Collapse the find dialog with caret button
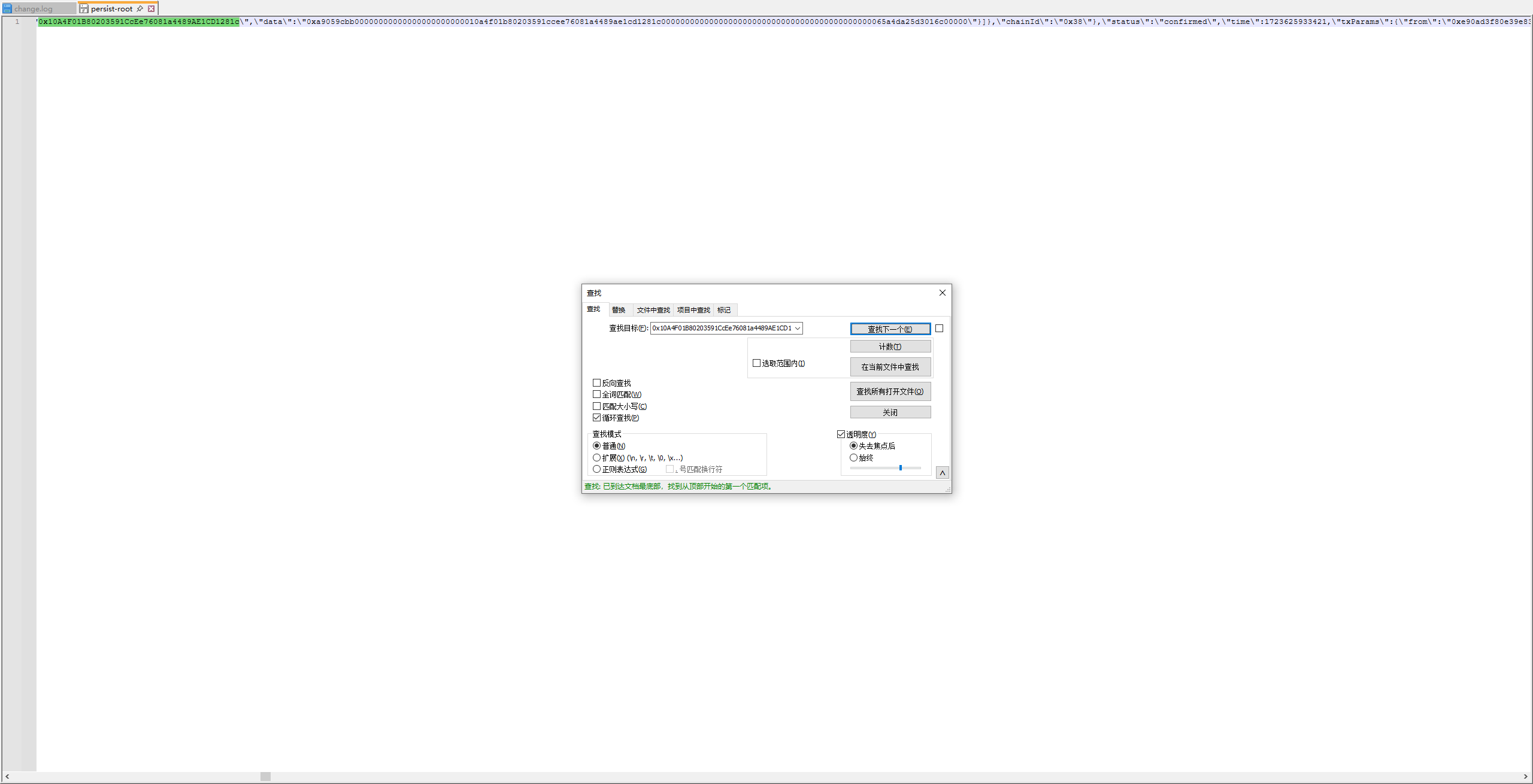This screenshot has height=784, width=1533. (x=942, y=473)
